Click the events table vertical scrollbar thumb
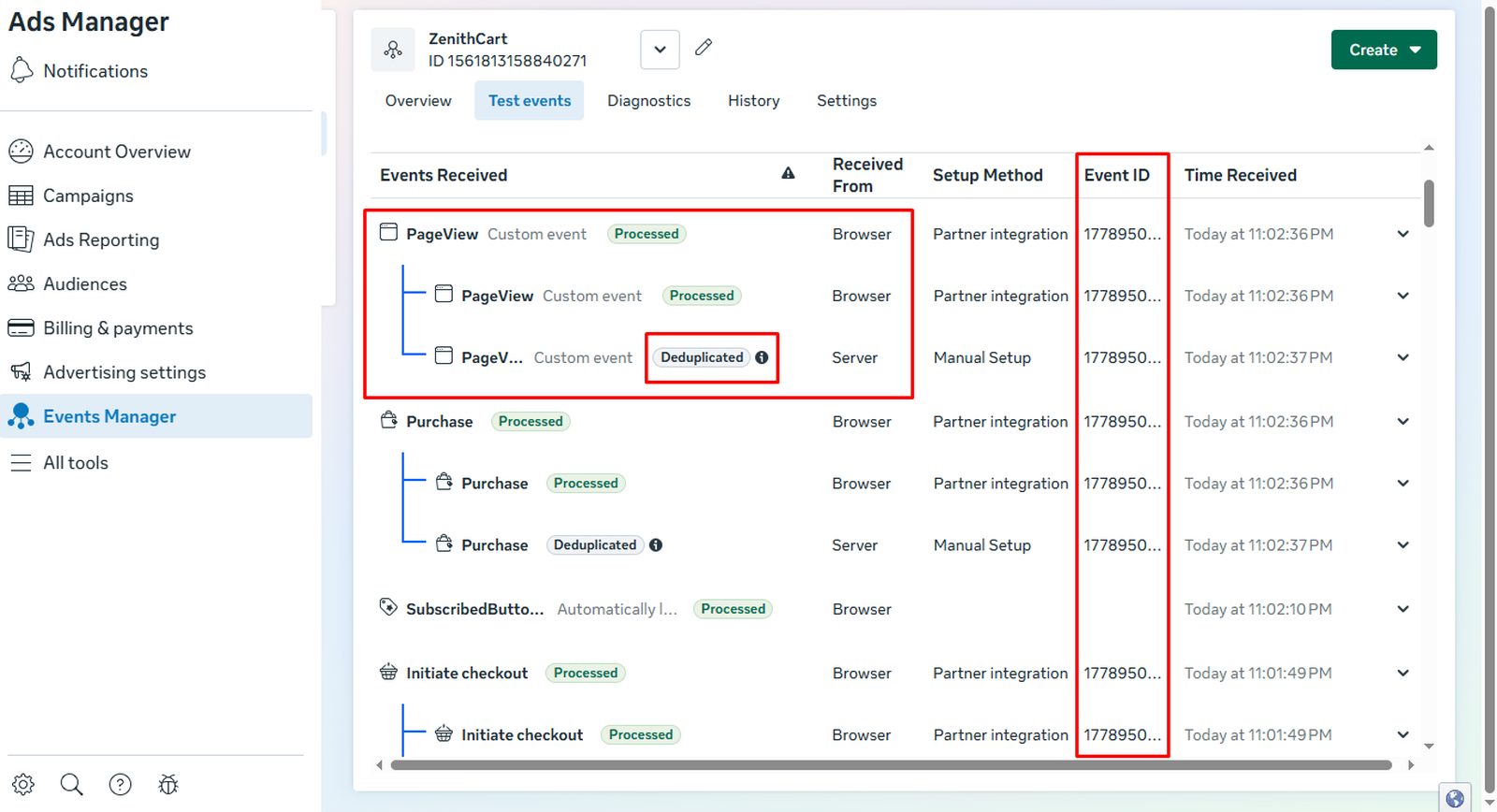Screen dimensions: 1497x812 coord(1429,203)
